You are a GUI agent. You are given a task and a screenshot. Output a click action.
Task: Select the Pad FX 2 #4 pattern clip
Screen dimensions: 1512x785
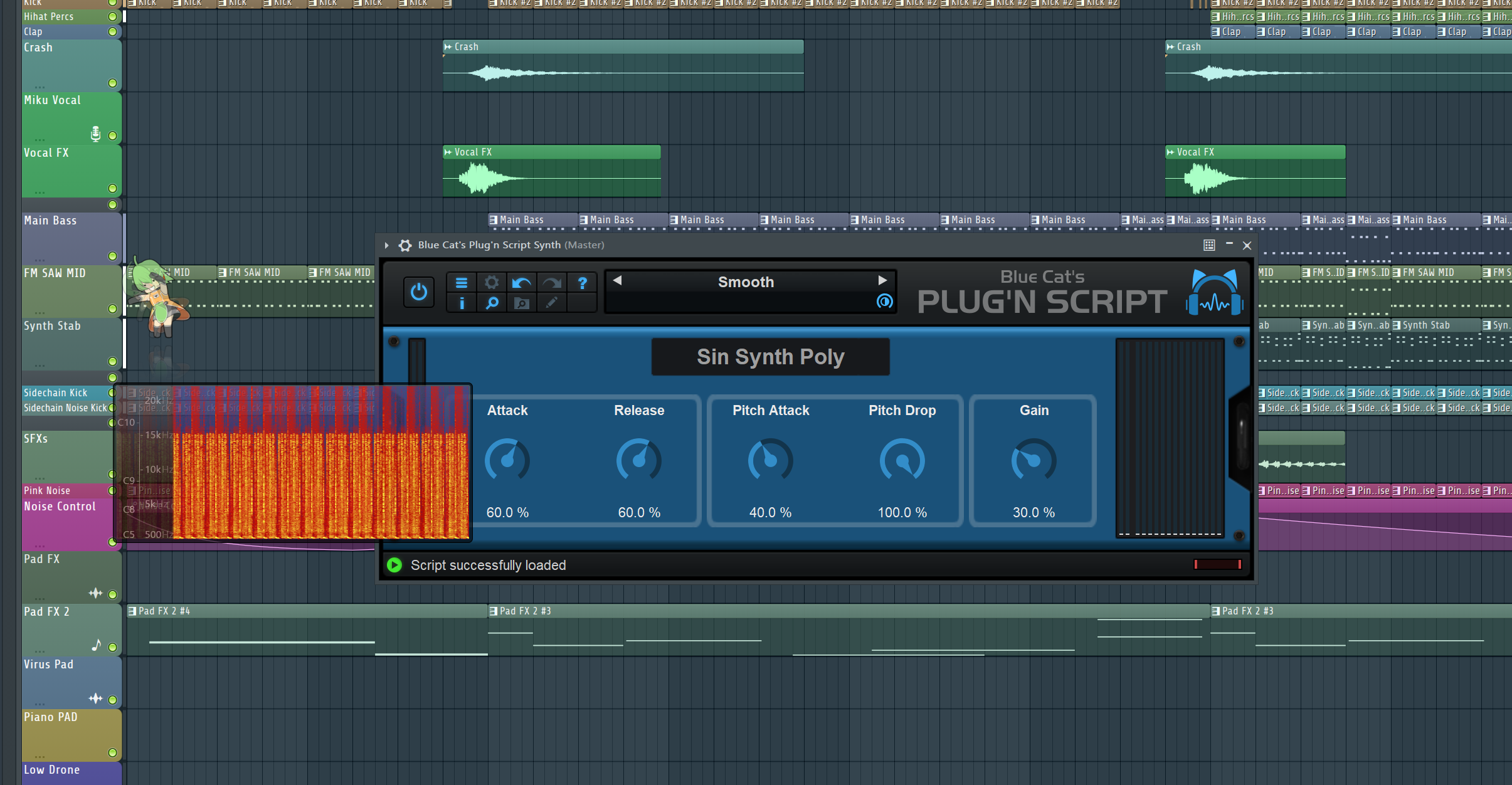(x=307, y=630)
